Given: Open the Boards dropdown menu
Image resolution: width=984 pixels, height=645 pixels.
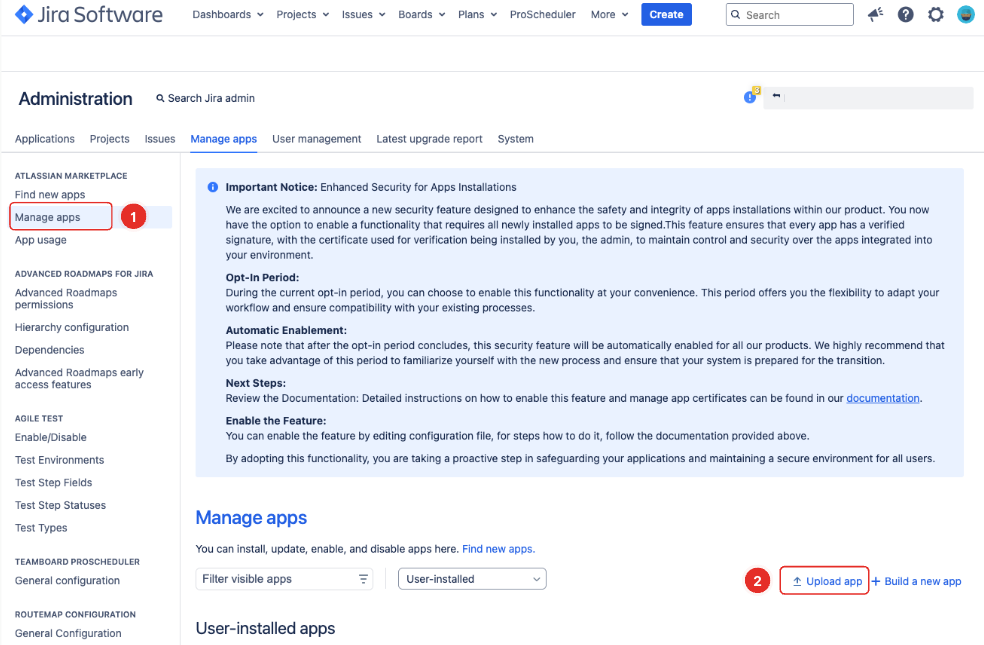Looking at the screenshot, I should 419,14.
